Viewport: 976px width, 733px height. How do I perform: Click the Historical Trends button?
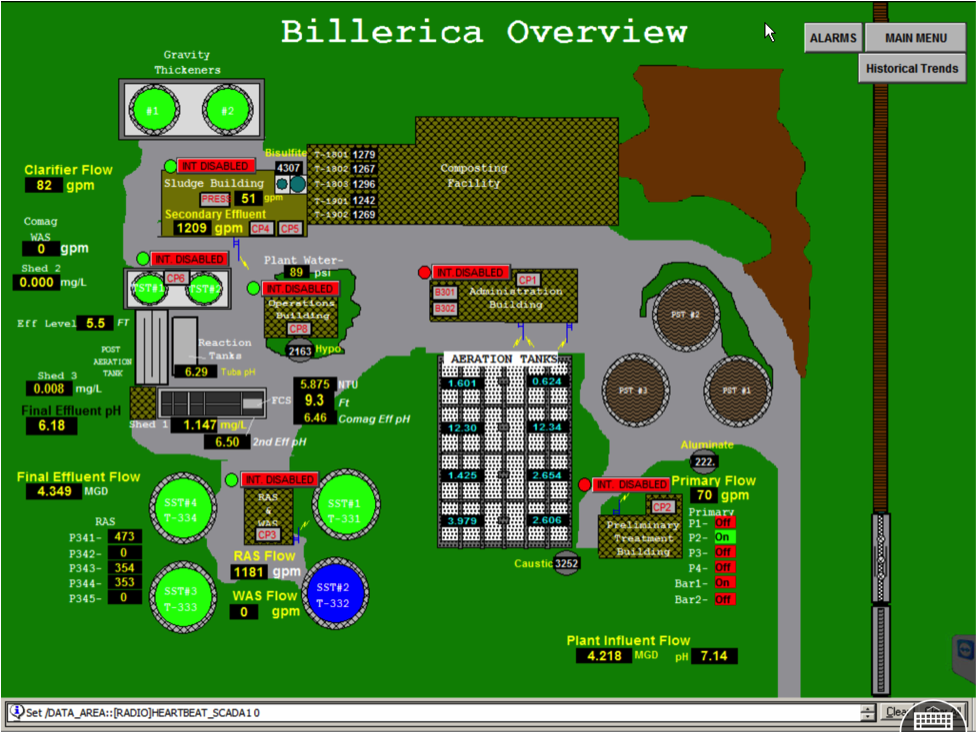[912, 69]
